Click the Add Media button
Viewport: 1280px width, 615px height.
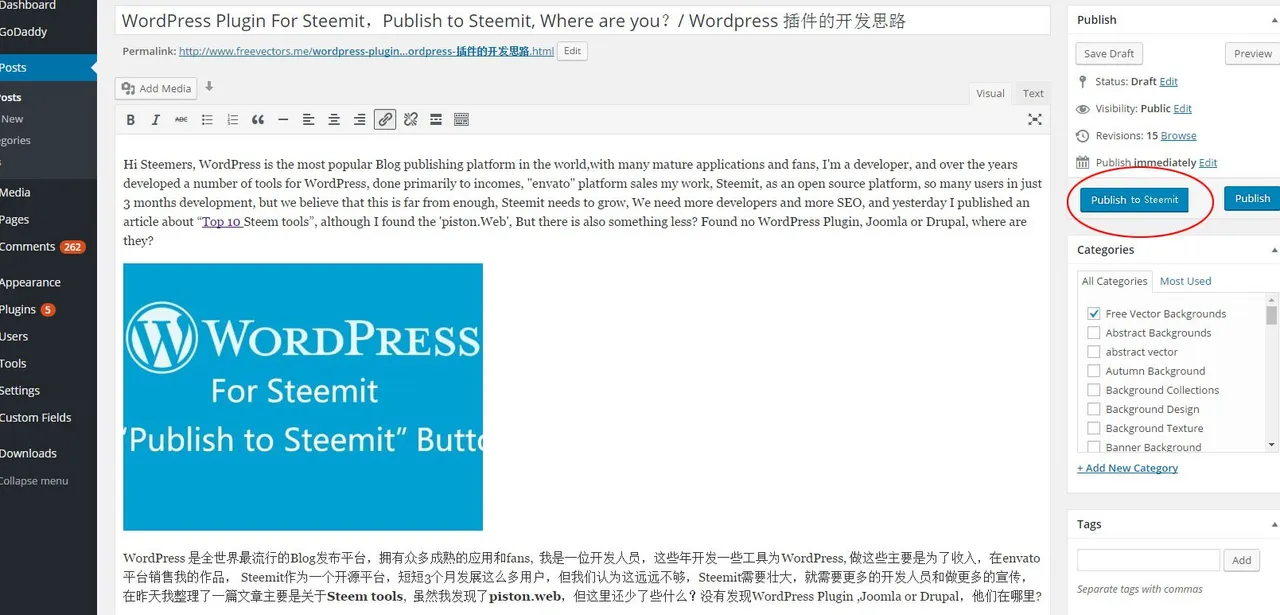point(156,88)
